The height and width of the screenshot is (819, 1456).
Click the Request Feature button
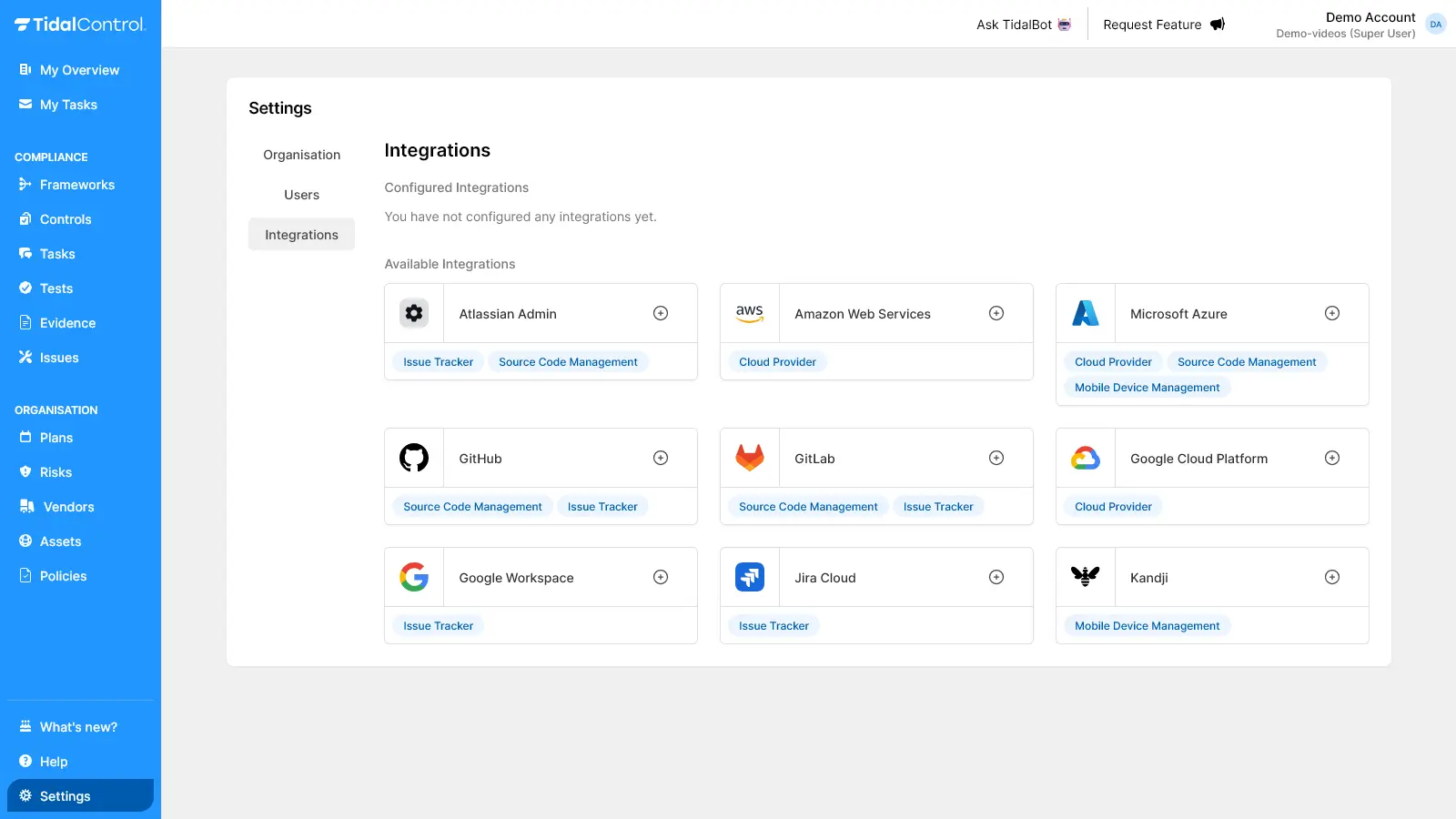pos(1164,25)
